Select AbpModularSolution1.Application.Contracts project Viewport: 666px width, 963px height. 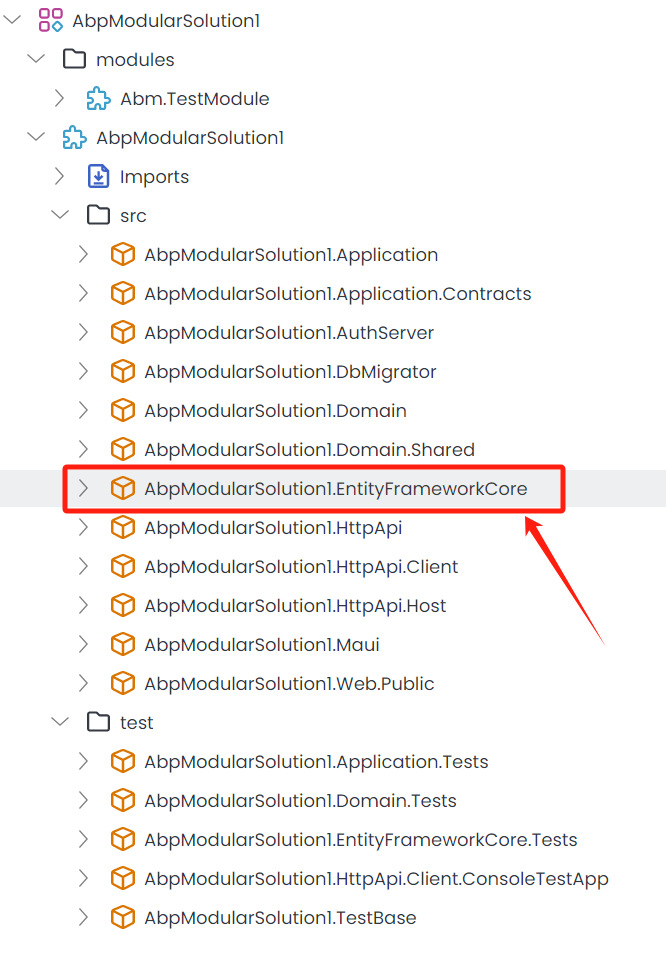pyautogui.click(x=337, y=294)
